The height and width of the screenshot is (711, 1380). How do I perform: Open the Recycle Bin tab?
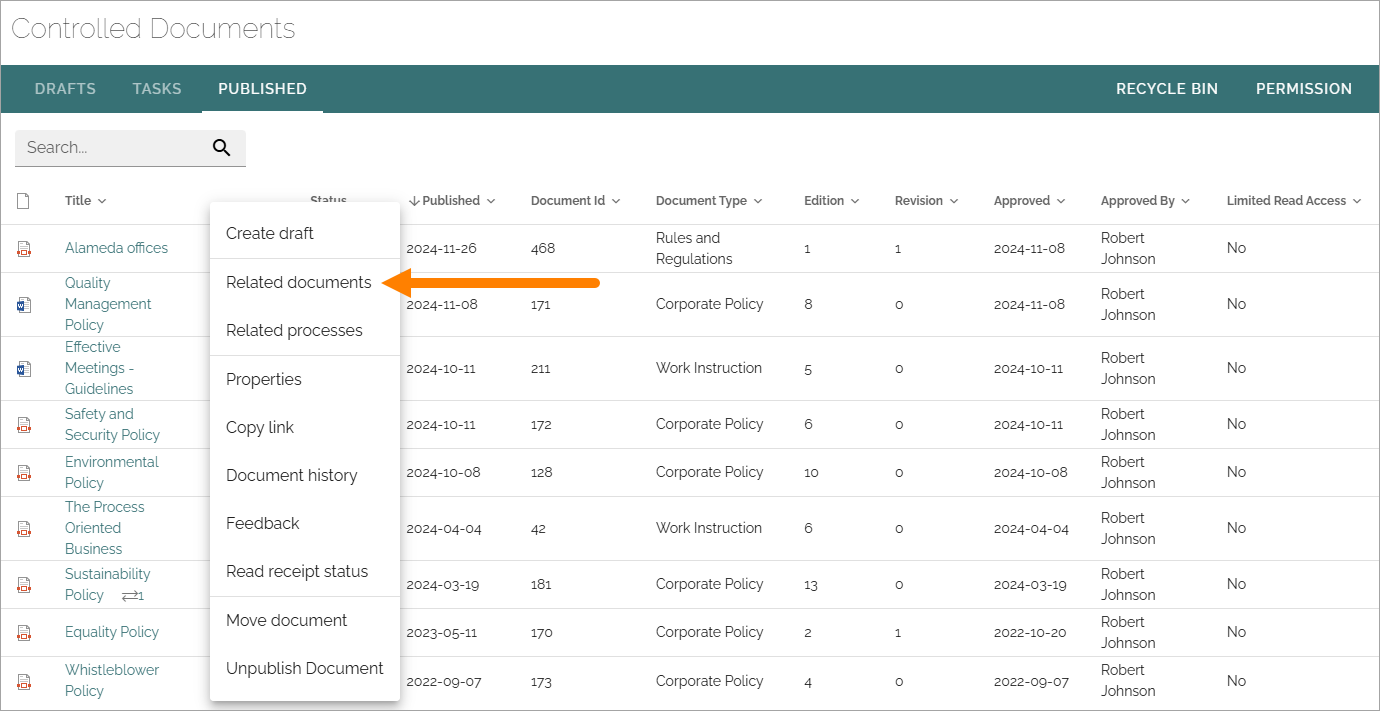click(x=1167, y=89)
